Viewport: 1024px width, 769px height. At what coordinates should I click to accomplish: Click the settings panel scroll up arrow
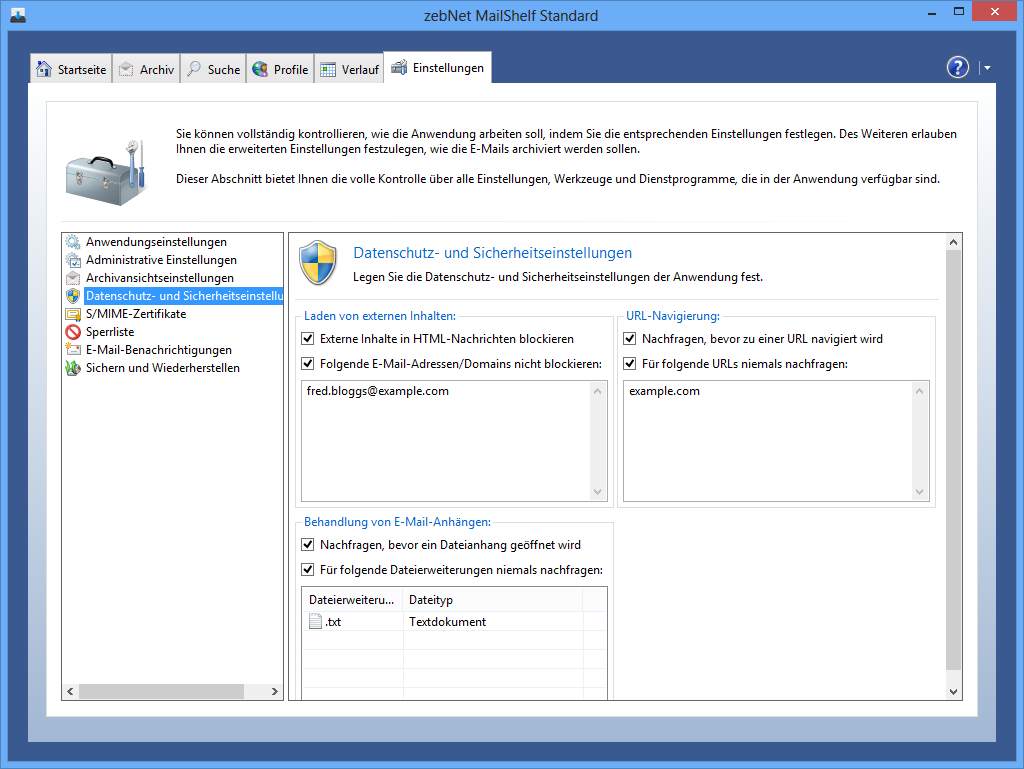click(953, 242)
